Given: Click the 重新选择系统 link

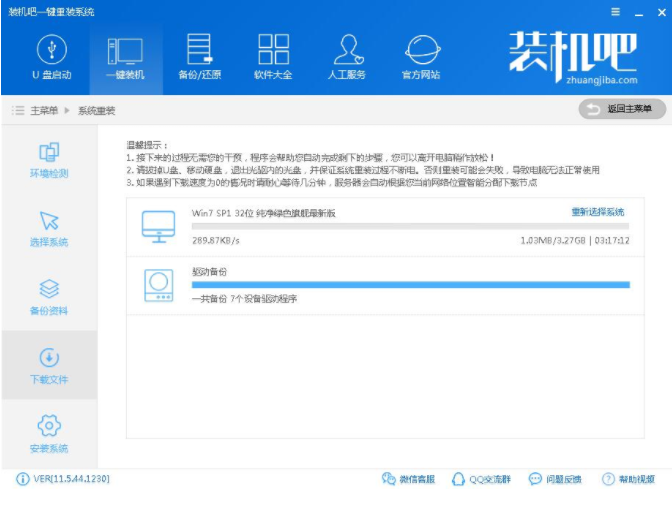Looking at the screenshot, I should tap(598, 212).
